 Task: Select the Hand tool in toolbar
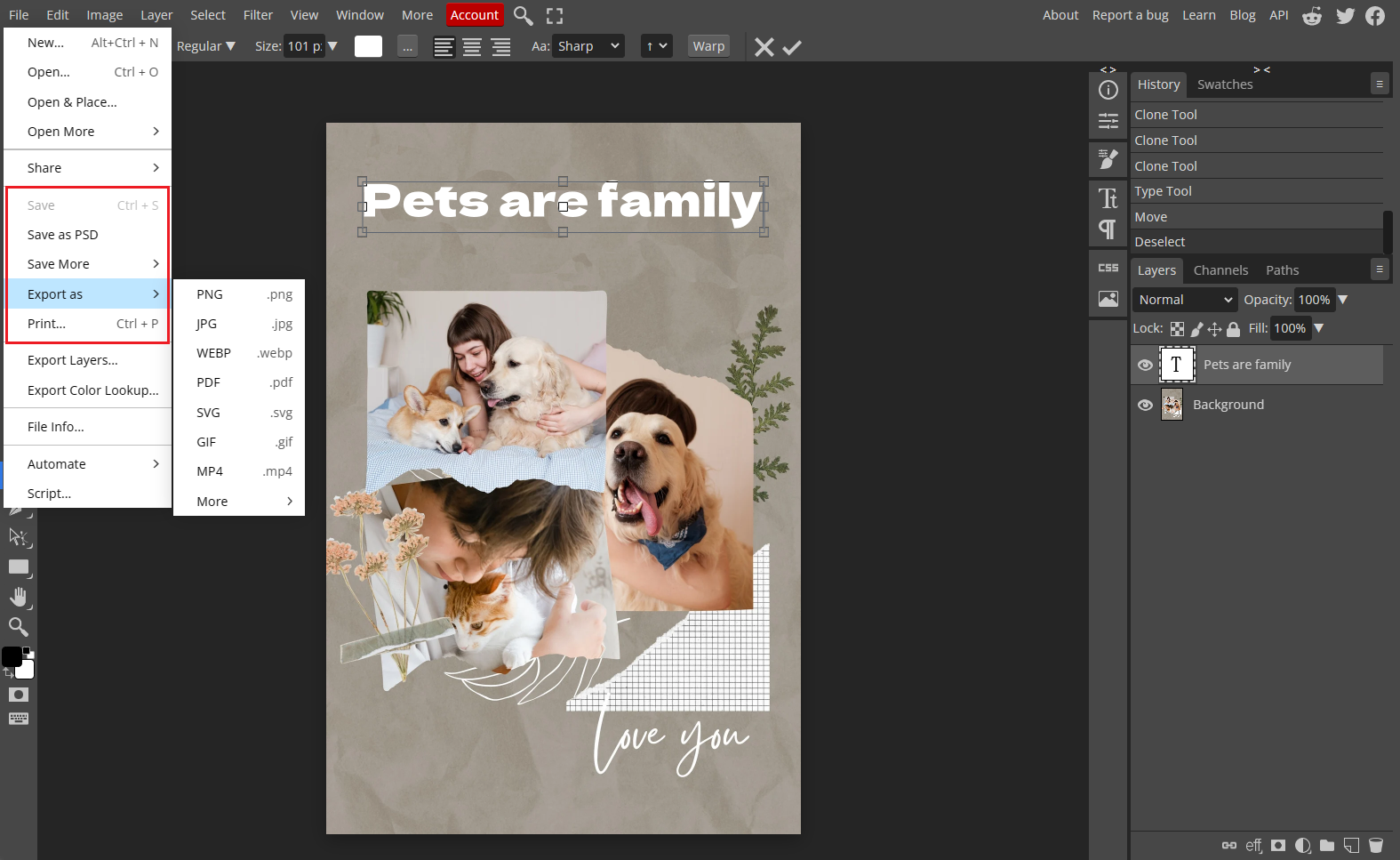tap(19, 597)
